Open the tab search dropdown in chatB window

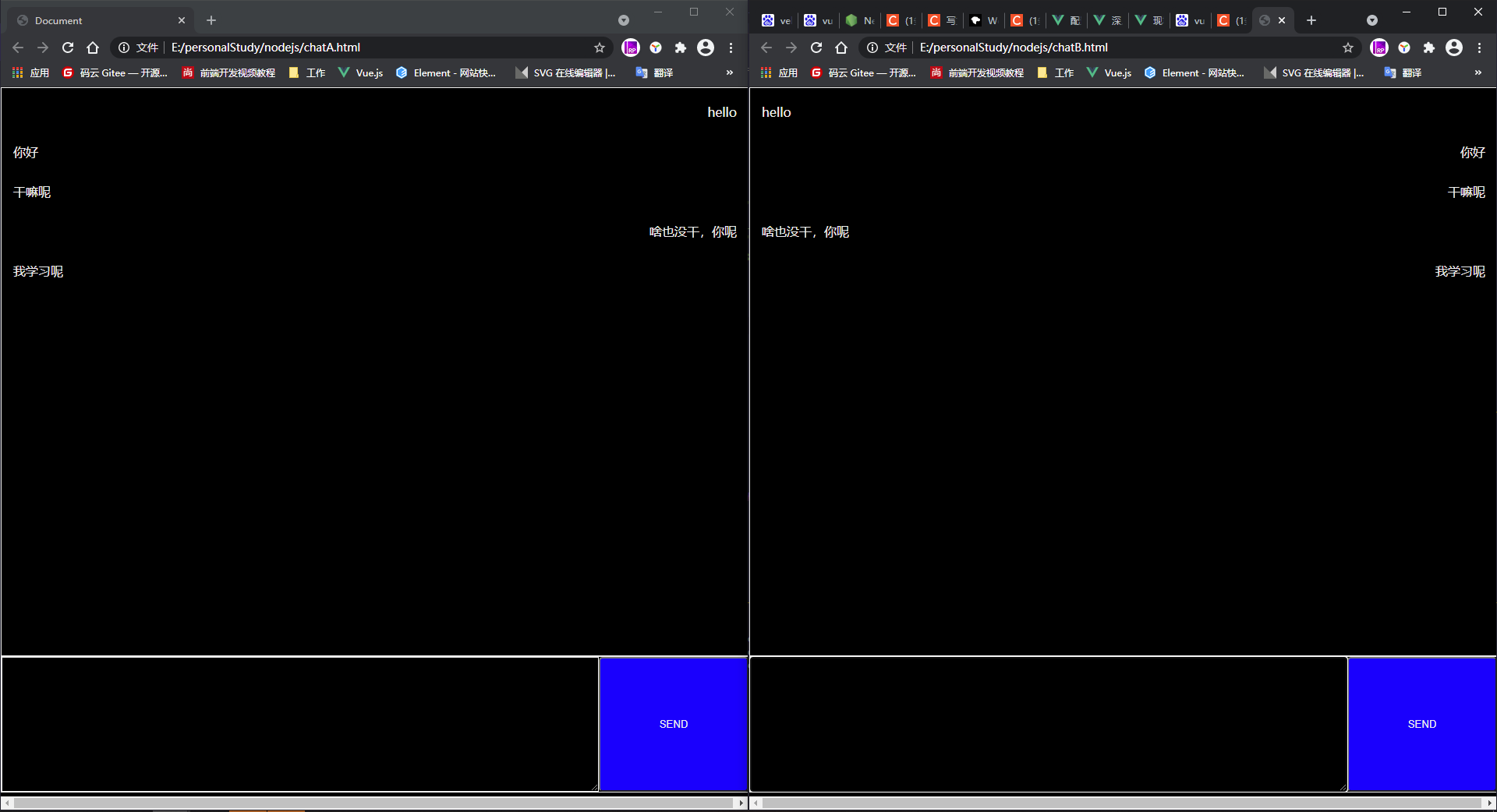tap(1372, 20)
